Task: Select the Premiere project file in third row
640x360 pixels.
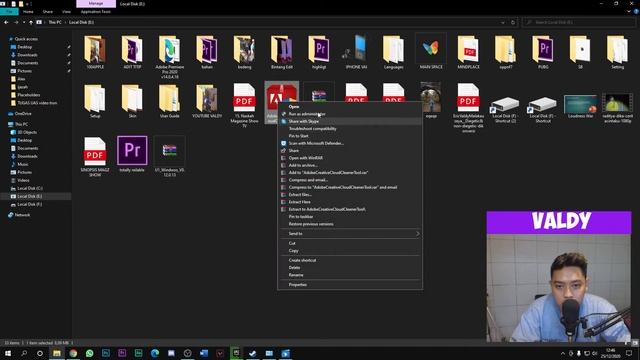Action: click(132, 154)
